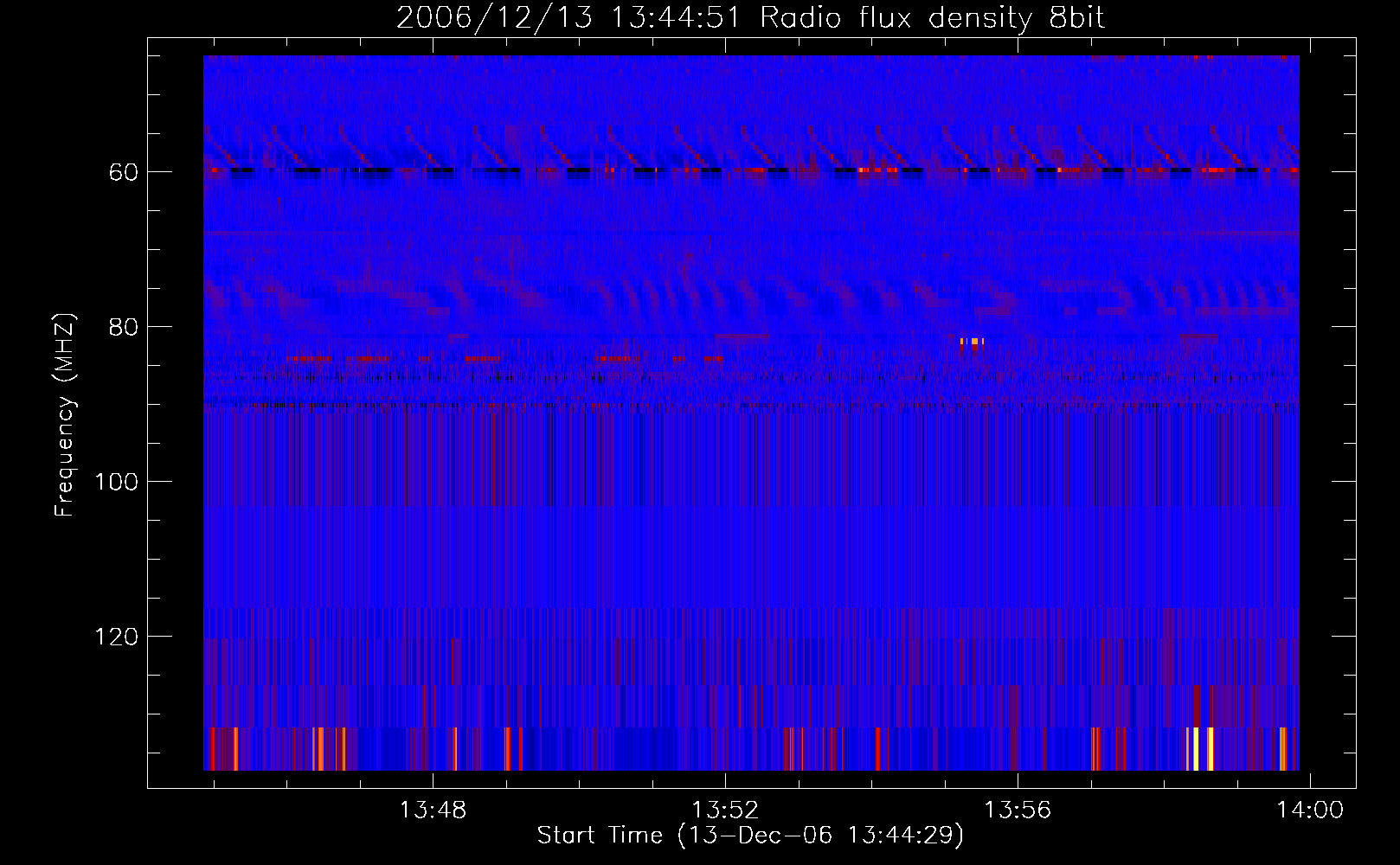This screenshot has width=1400, height=865.
Task: Click the 100 MHz y-axis tick label
Action: click(117, 482)
